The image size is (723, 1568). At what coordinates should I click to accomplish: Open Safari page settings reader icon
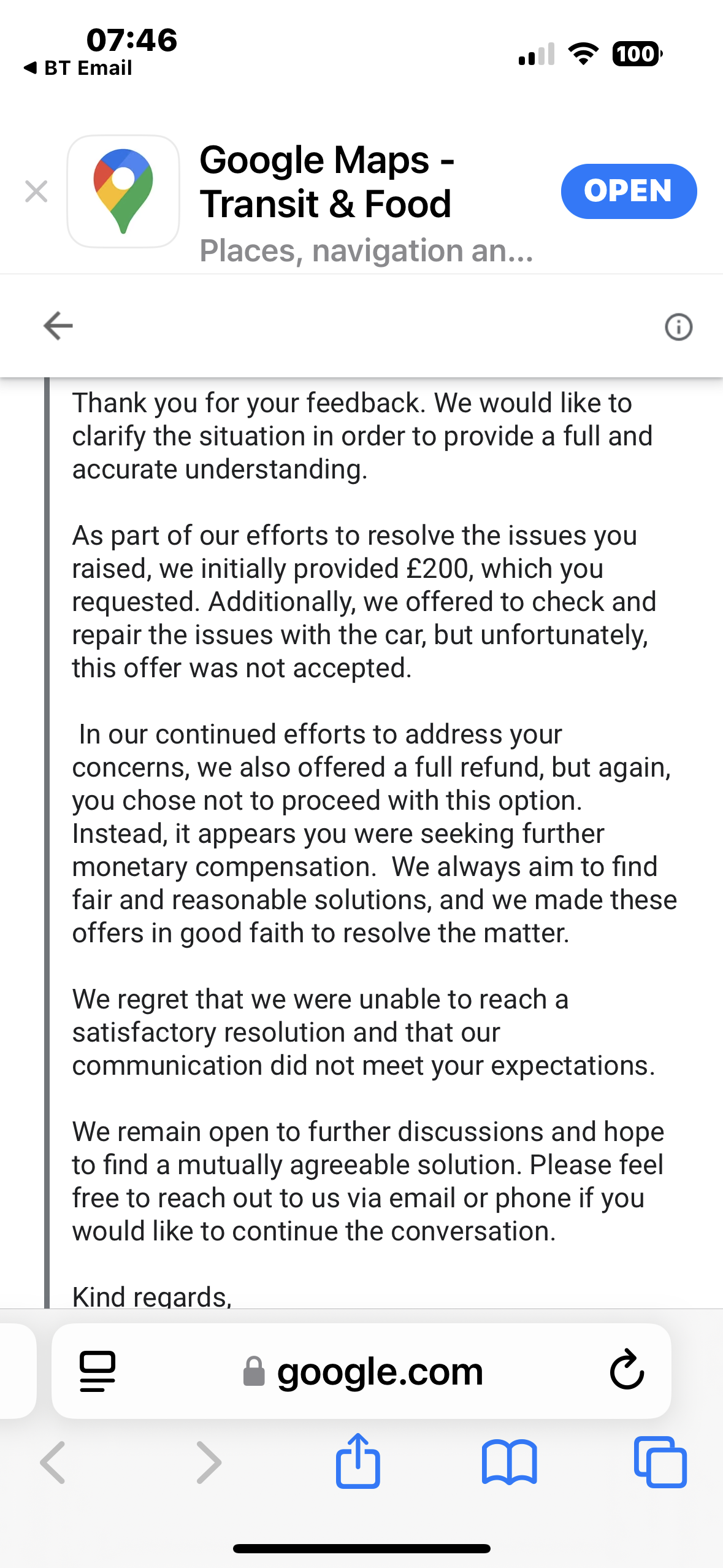coord(98,1371)
